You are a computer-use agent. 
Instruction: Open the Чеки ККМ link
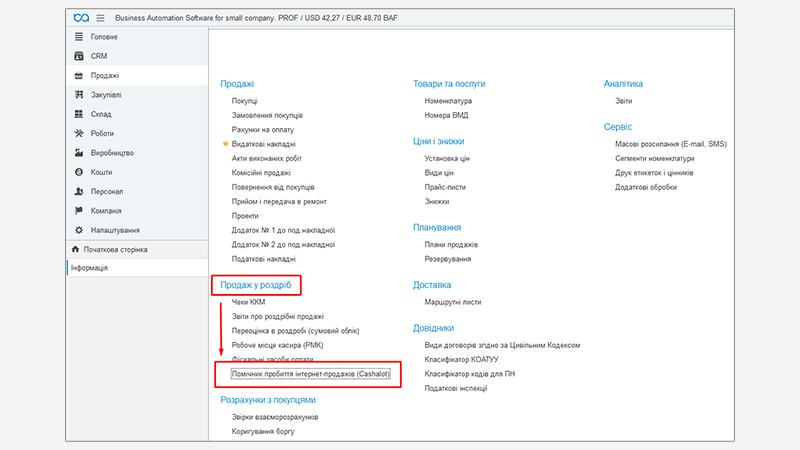point(248,301)
